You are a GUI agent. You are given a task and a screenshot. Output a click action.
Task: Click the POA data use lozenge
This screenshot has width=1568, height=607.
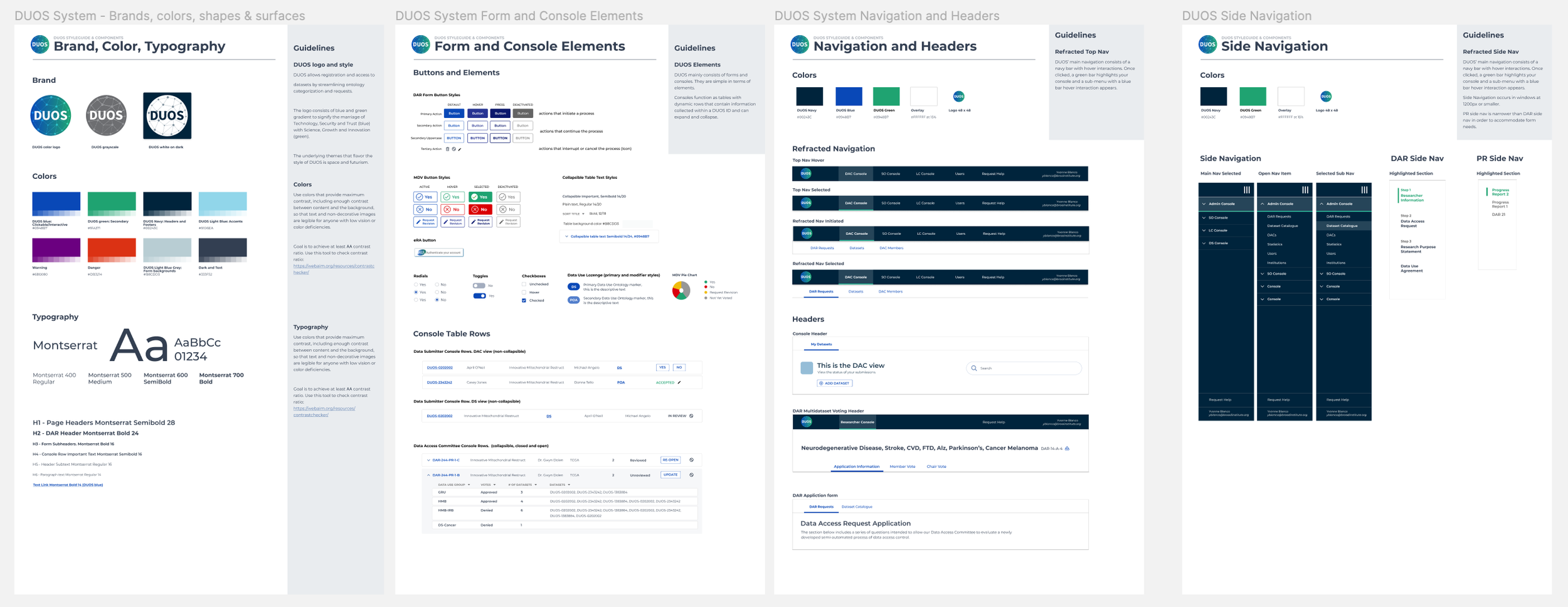(573, 300)
